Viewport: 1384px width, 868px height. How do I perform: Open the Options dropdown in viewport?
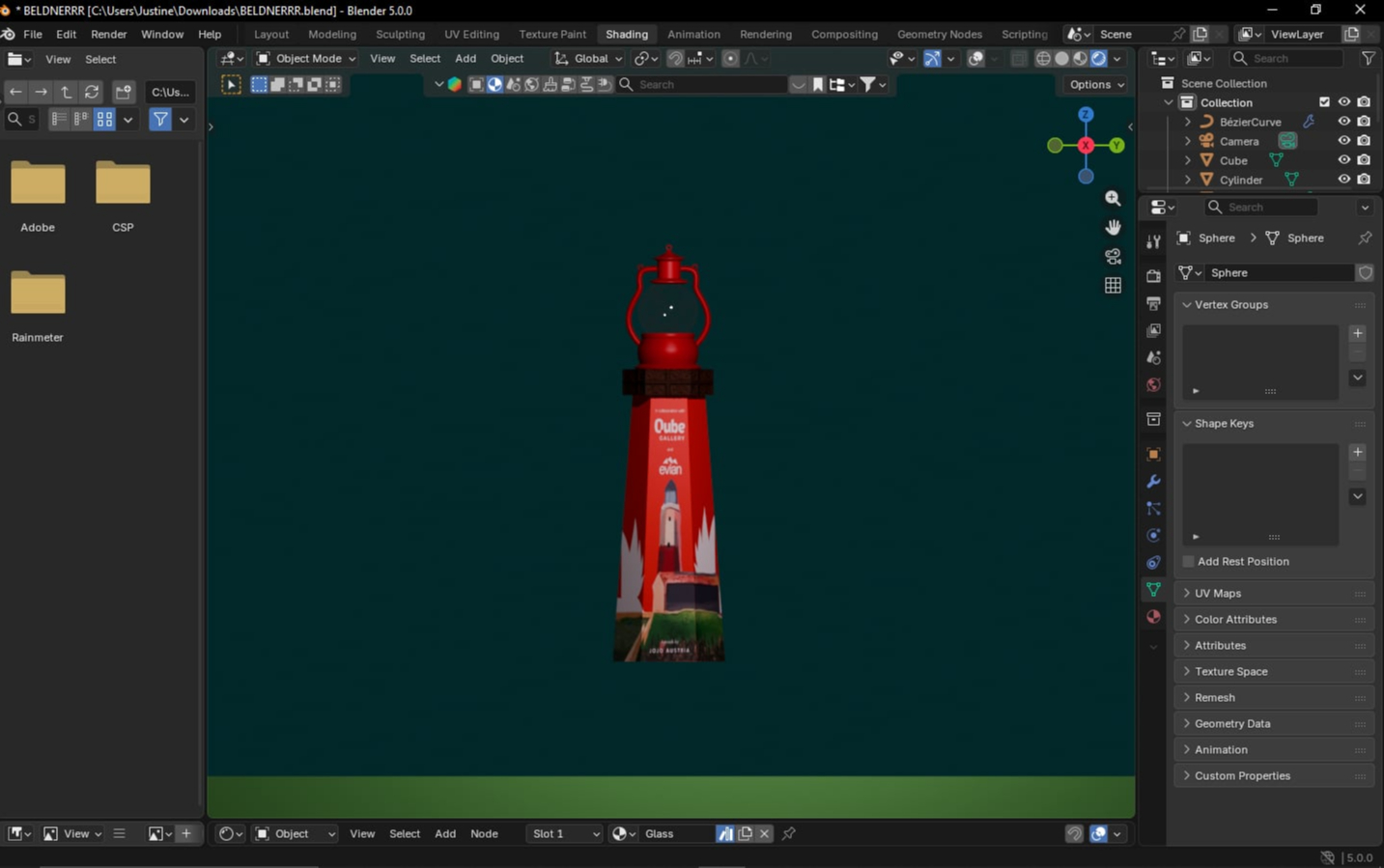1096,84
